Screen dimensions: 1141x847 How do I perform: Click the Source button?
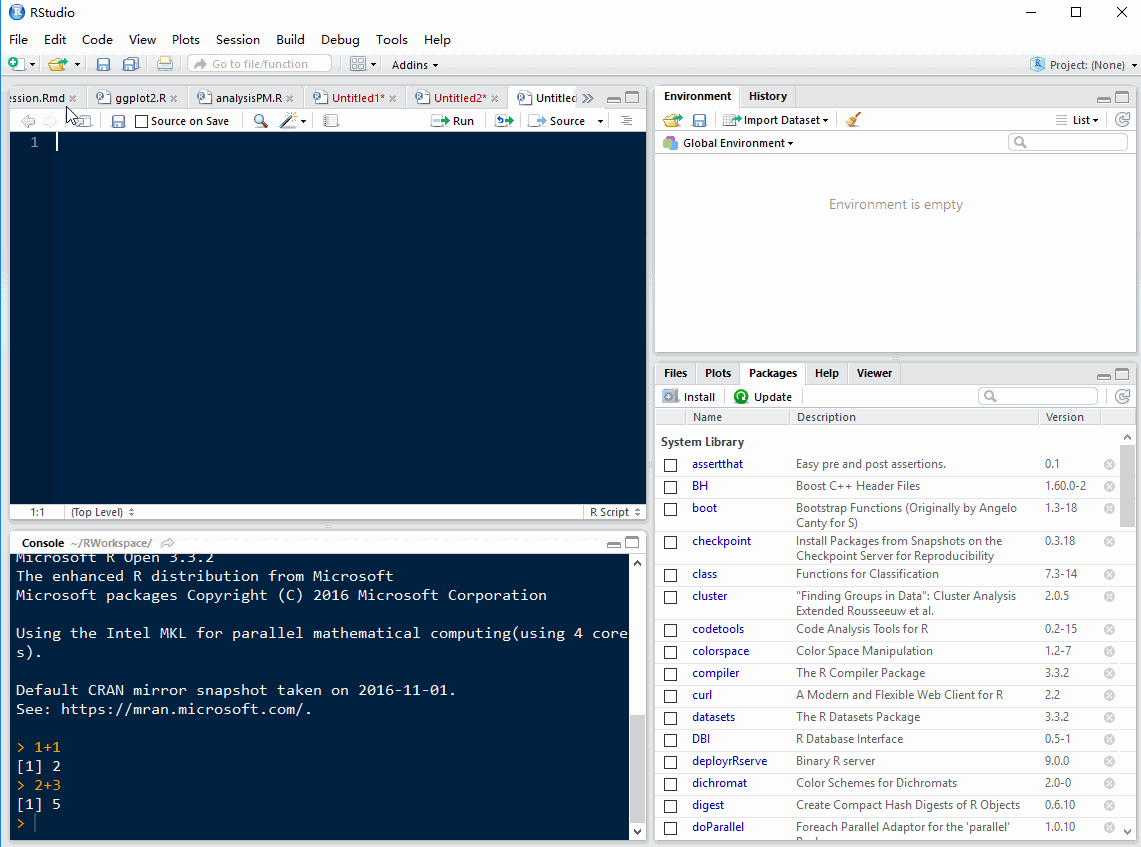pos(557,121)
